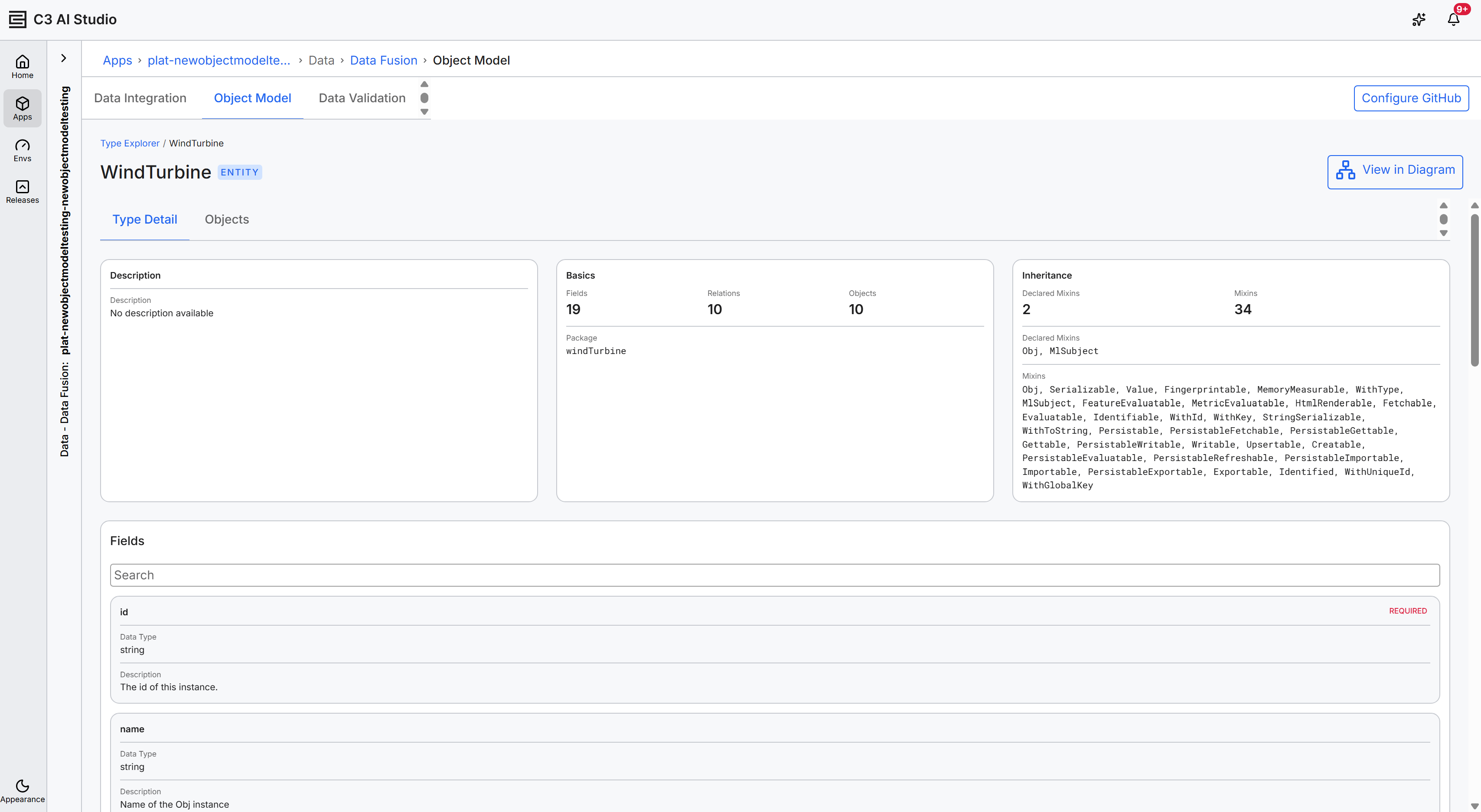Click the ENTITY badge next to WindTurbine

(x=239, y=172)
